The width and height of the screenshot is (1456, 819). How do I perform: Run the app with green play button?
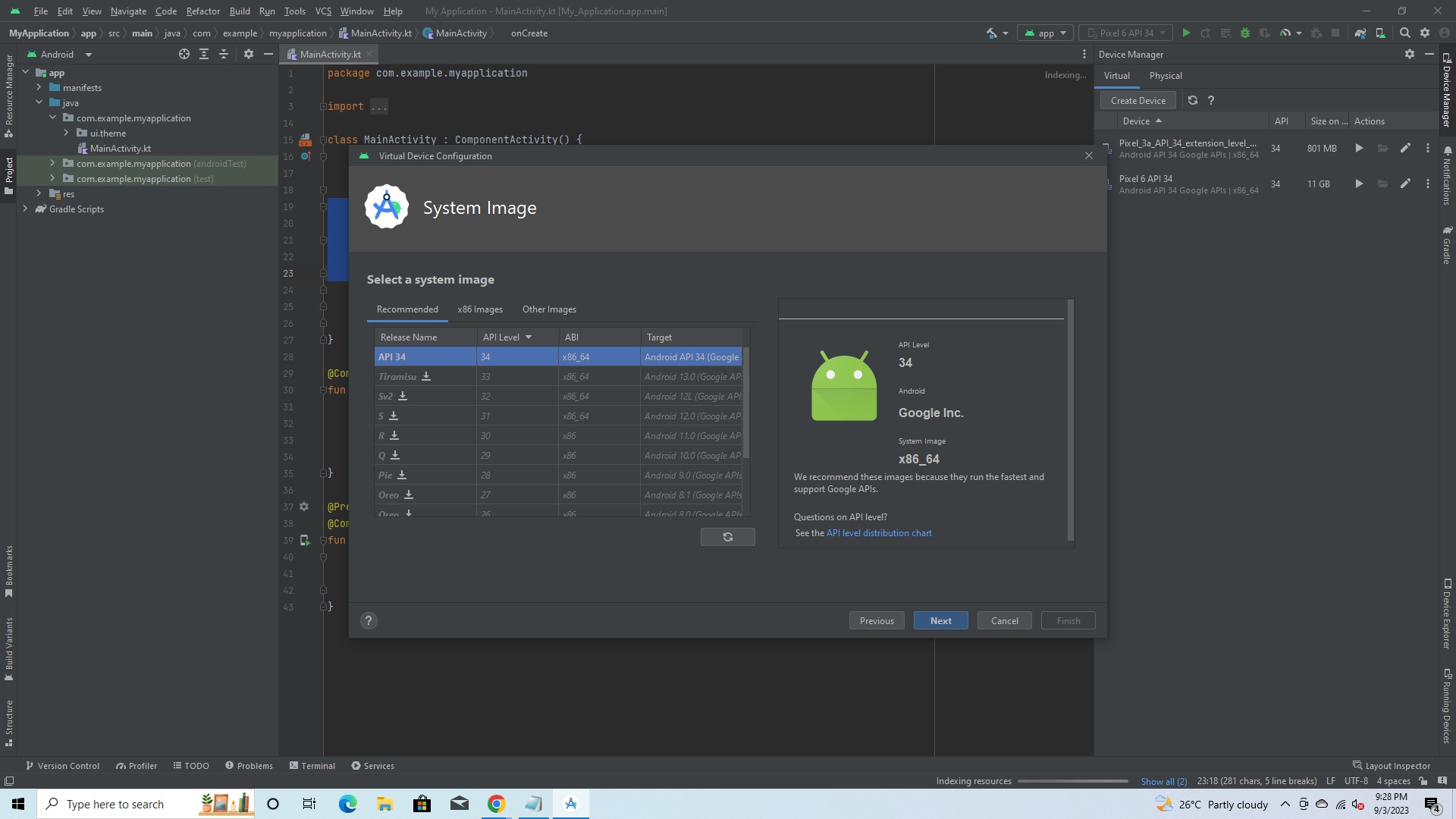(x=1186, y=33)
